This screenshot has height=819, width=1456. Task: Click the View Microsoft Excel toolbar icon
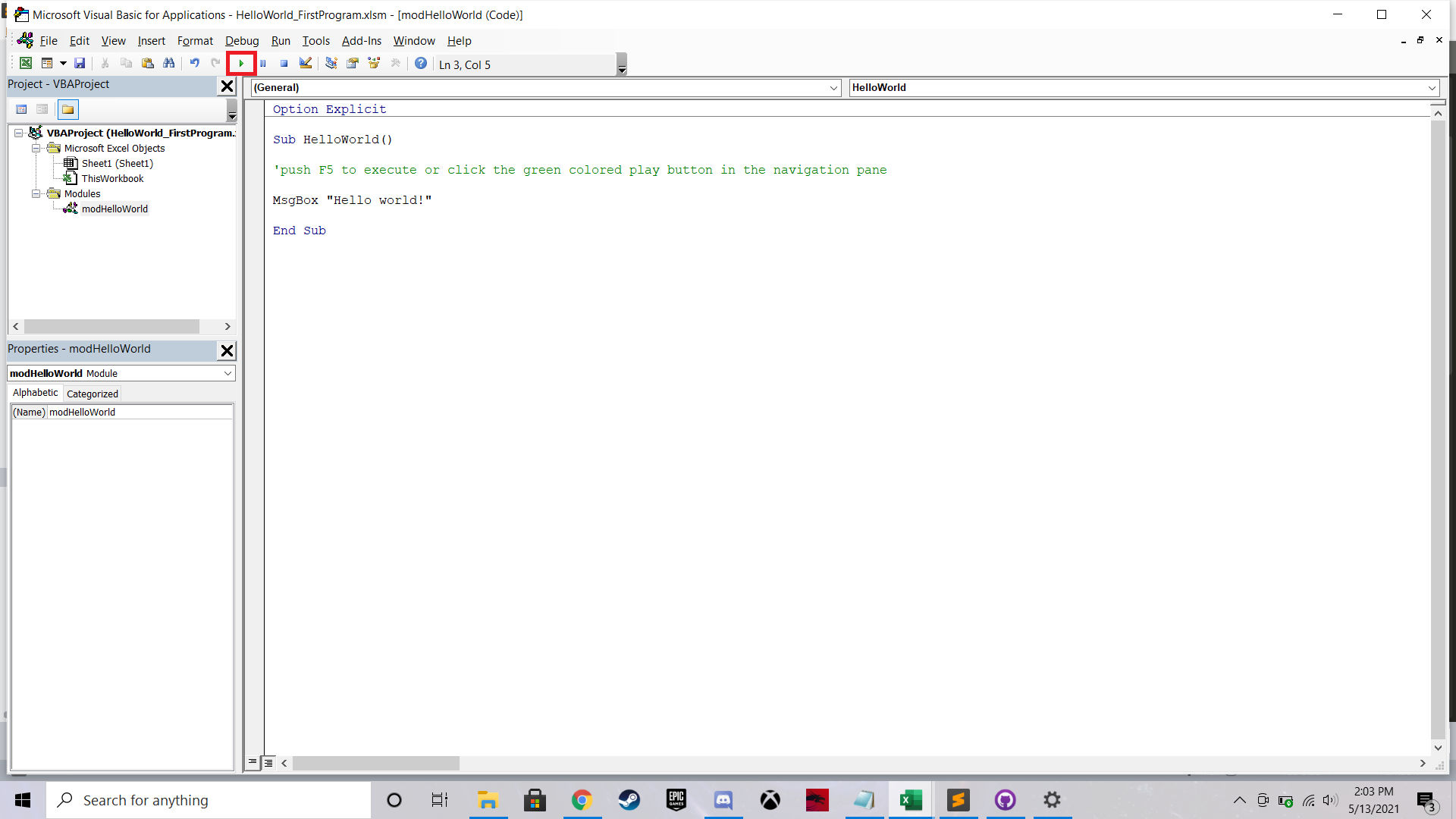[x=26, y=64]
